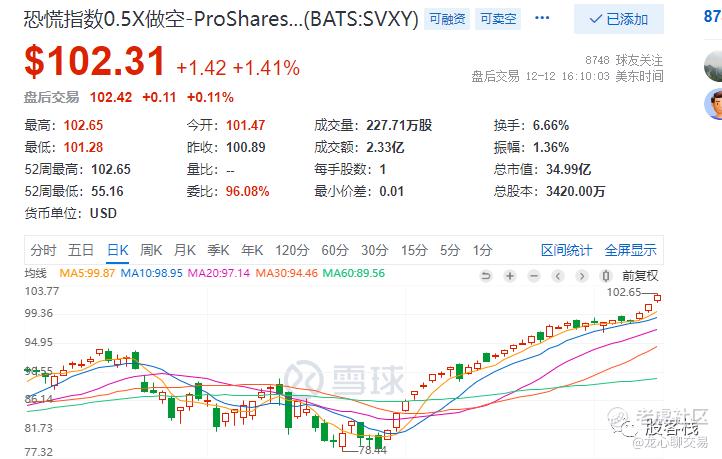Screen dimensions: 722x459
Task: Click the 可融资 margin tag
Action: (x=447, y=19)
